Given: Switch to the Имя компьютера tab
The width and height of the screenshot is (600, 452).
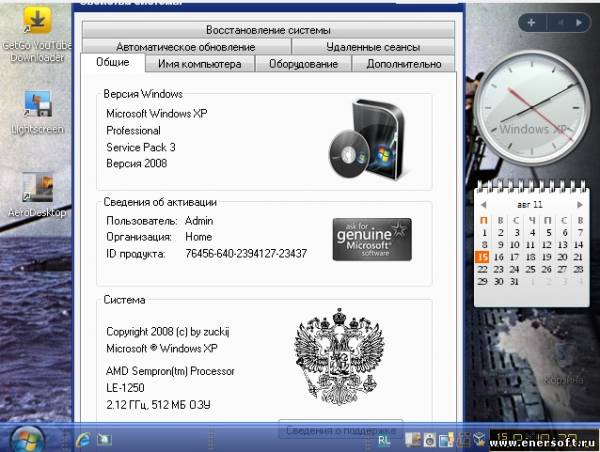Looking at the screenshot, I should (x=200, y=64).
